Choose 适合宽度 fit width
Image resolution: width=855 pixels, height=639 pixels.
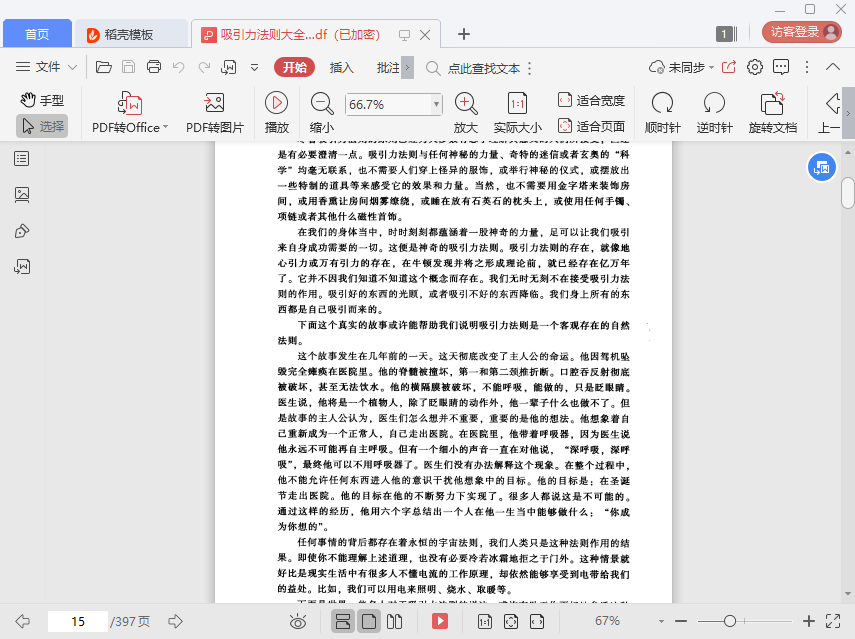click(592, 100)
